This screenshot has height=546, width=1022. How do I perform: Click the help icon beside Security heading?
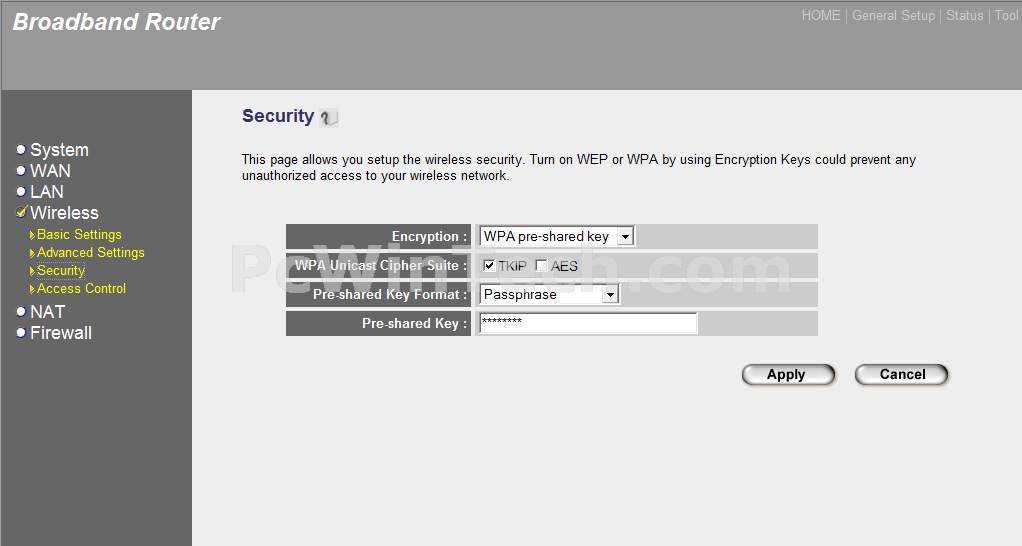(328, 117)
